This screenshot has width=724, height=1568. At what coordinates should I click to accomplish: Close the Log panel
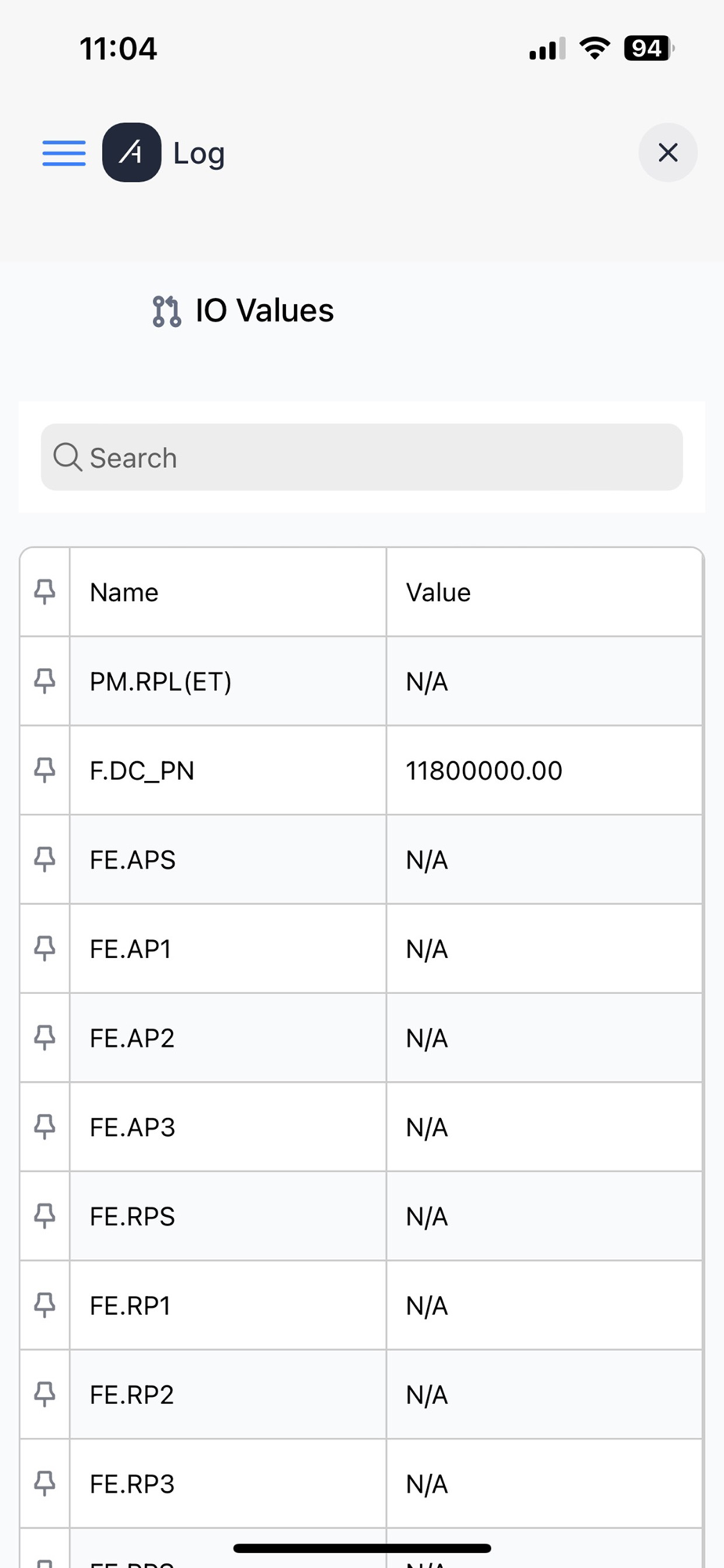click(x=668, y=153)
